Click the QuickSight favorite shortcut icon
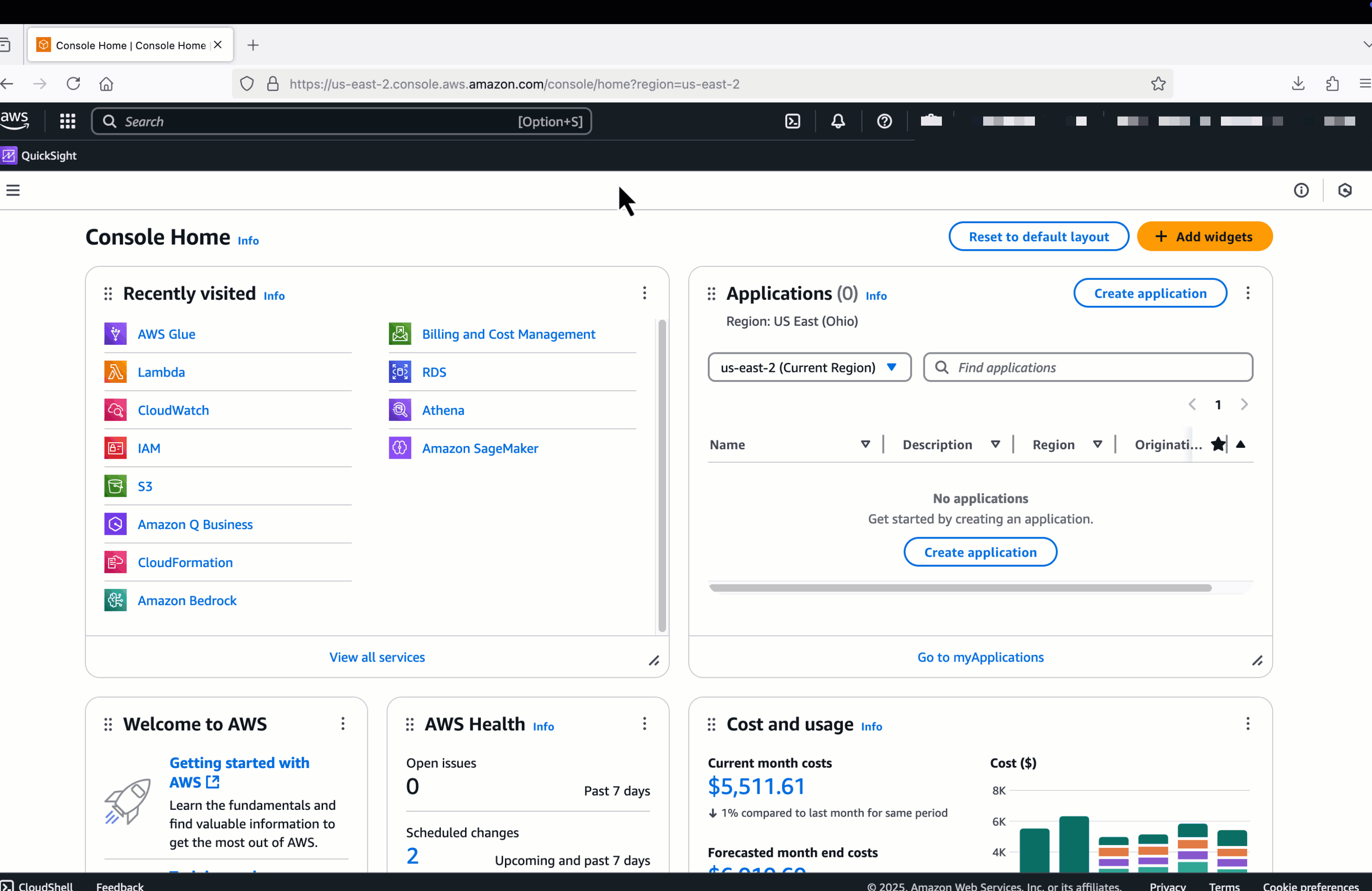Viewport: 1372px width, 891px height. click(9, 156)
